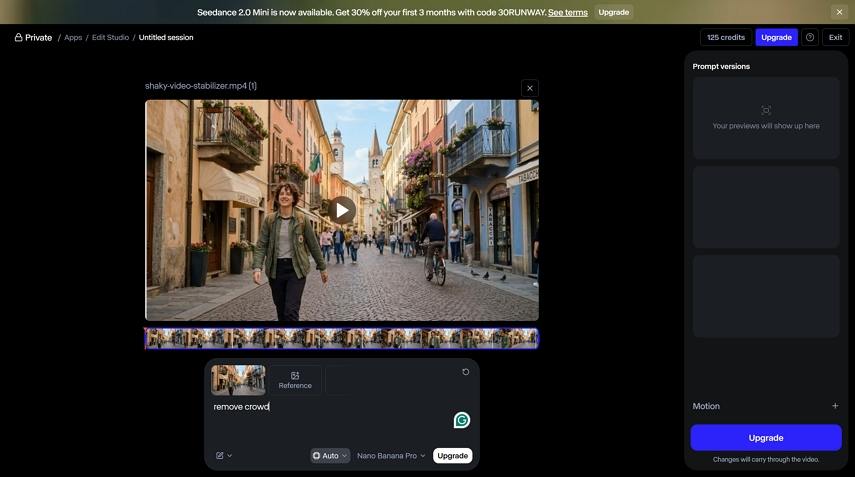Click the Prompt versions heading
Viewport: 855px width, 477px height.
click(x=721, y=66)
